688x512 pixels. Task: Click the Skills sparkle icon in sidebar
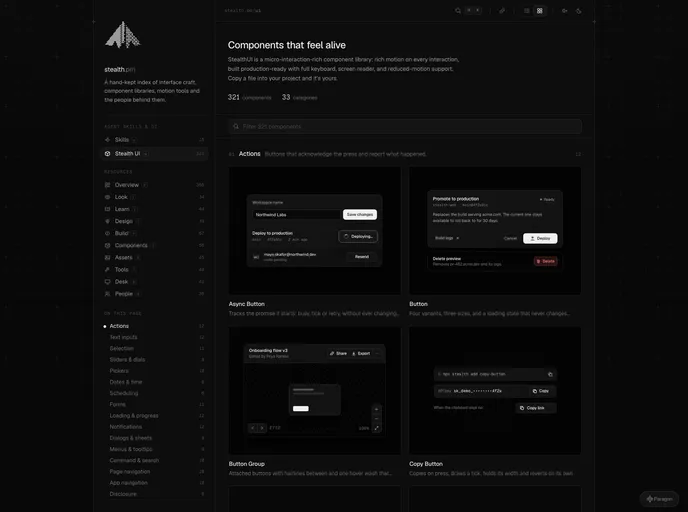tap(108, 140)
